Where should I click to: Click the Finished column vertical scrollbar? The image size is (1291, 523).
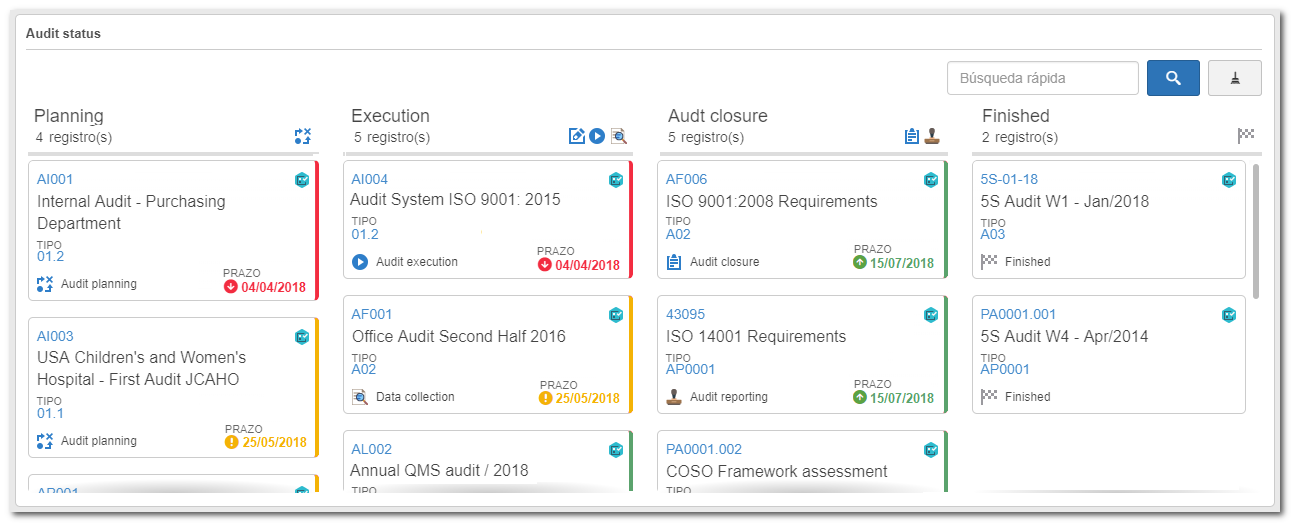(x=1255, y=232)
